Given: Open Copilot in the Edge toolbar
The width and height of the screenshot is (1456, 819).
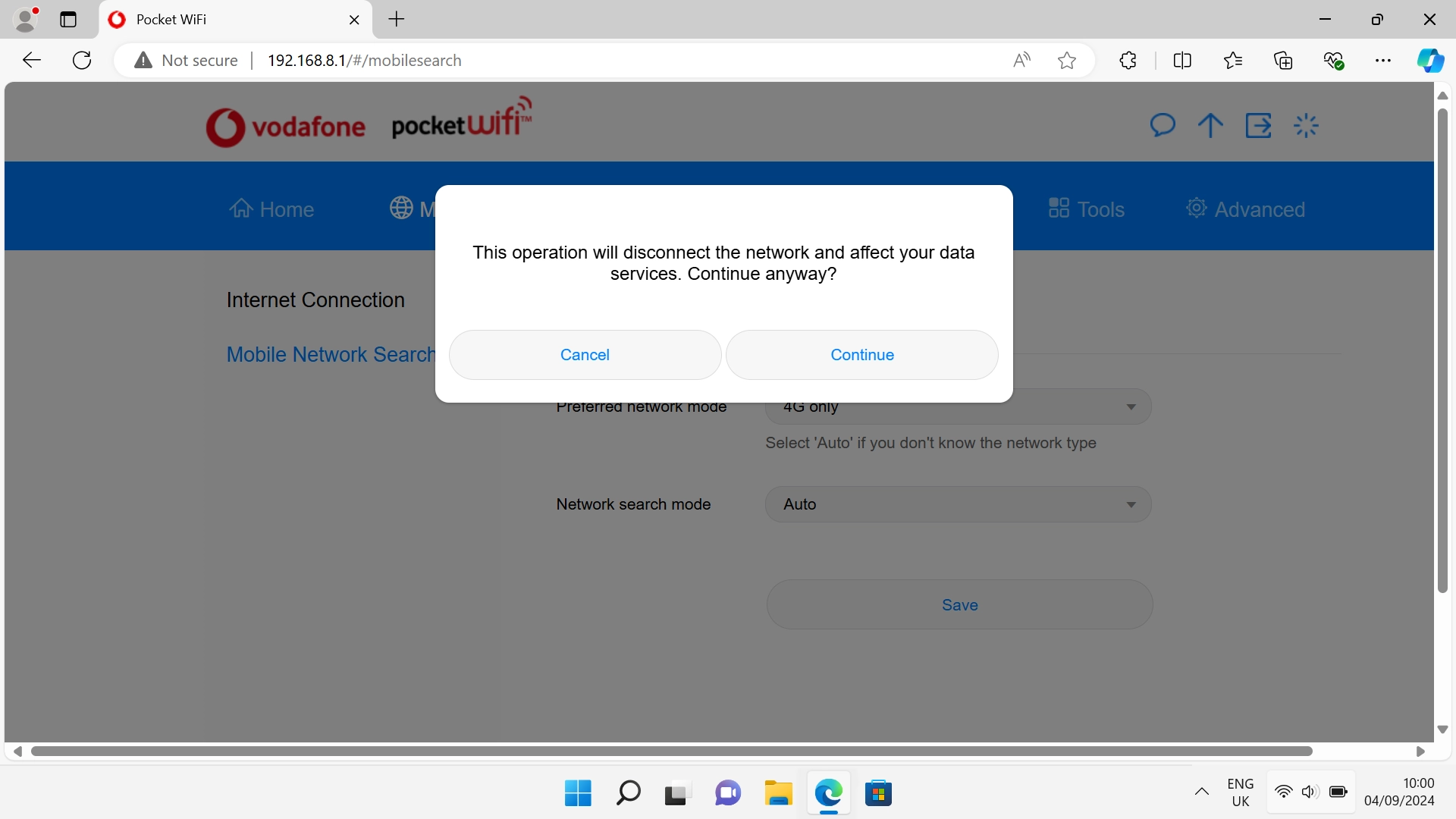Looking at the screenshot, I should (x=1431, y=60).
